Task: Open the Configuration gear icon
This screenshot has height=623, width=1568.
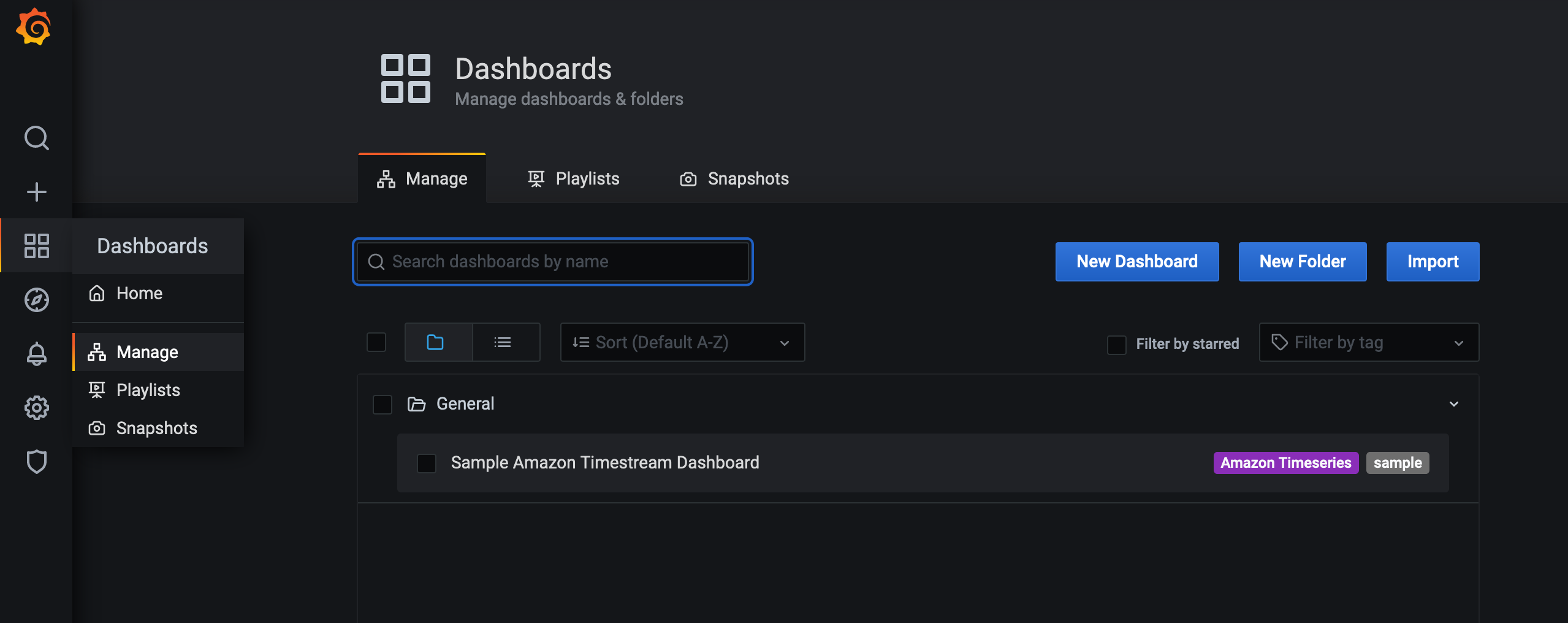Action: coord(36,408)
